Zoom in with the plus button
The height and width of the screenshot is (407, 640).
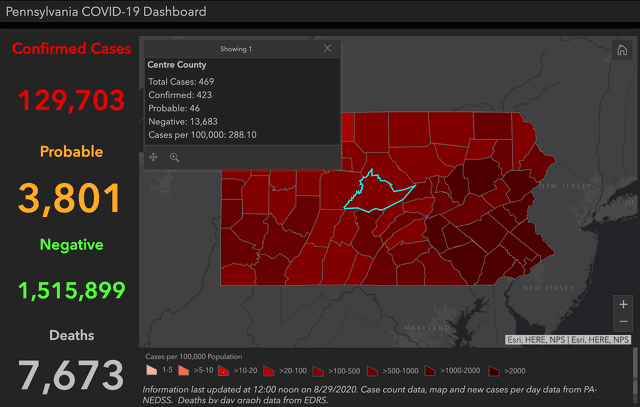623,305
